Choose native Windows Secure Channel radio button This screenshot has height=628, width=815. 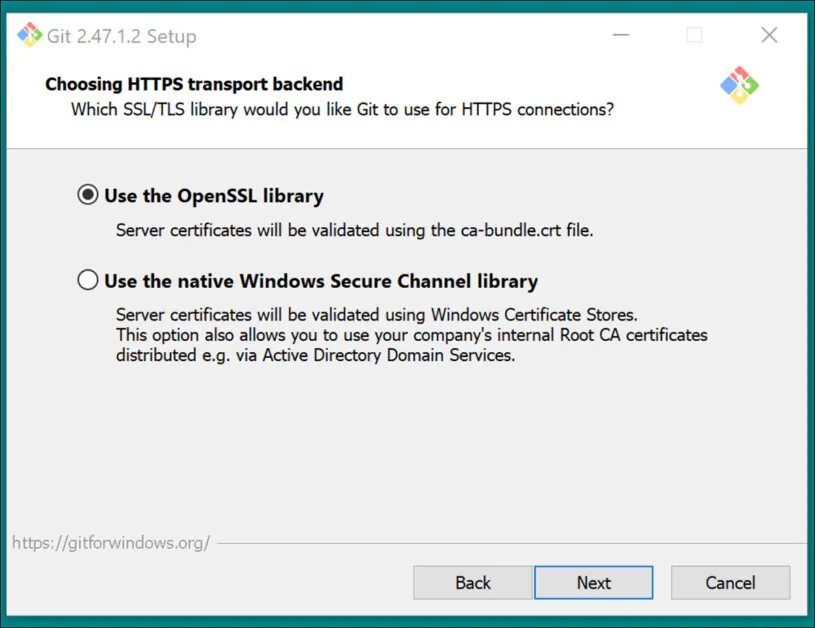pyautogui.click(x=88, y=281)
